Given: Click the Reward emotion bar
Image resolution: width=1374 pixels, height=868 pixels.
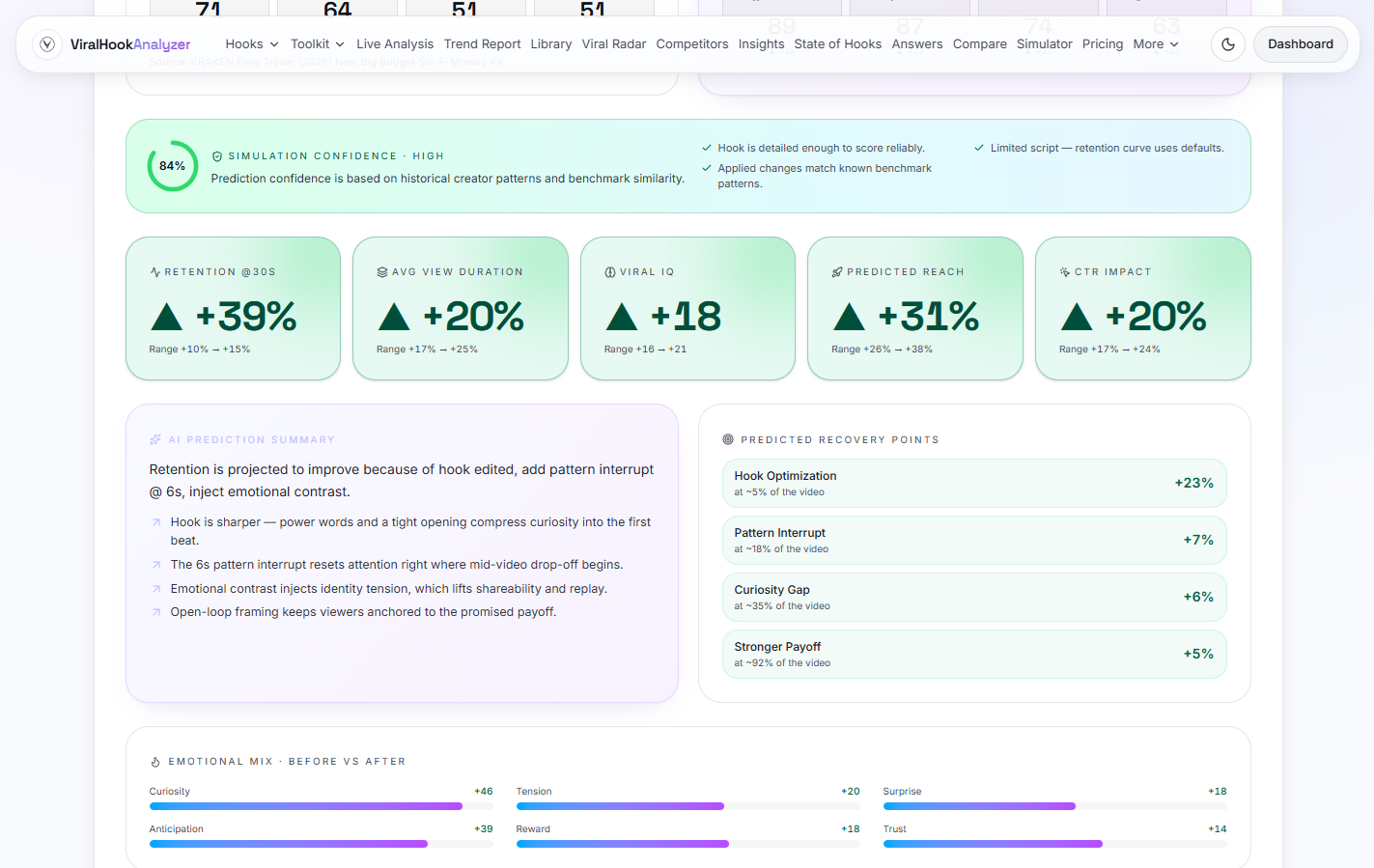Looking at the screenshot, I should pos(687,844).
